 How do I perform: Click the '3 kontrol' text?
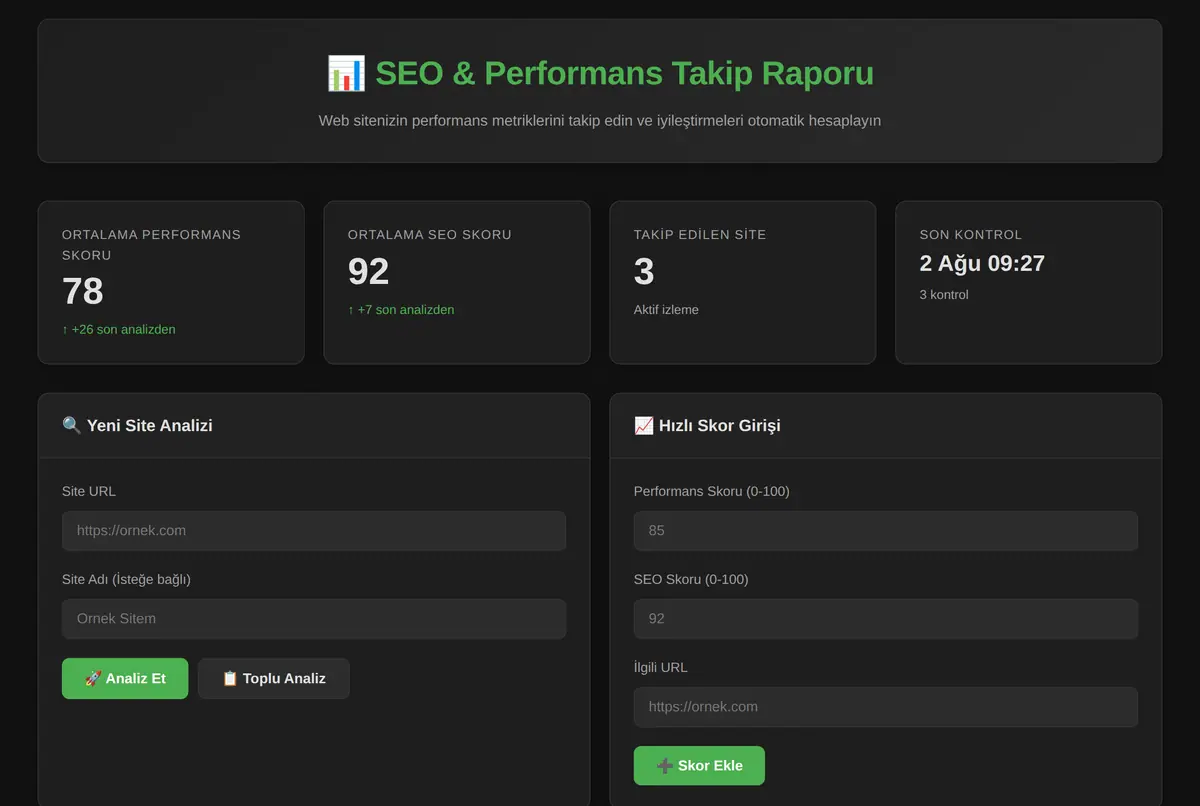944,294
